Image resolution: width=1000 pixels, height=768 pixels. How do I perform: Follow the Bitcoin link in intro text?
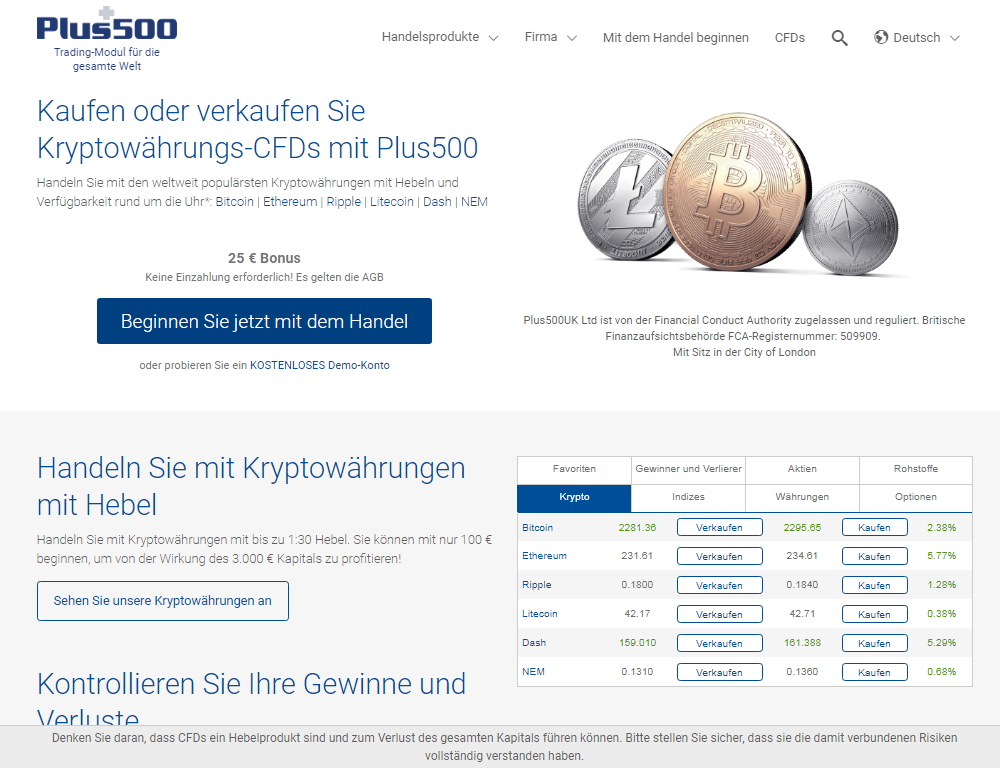pos(234,202)
